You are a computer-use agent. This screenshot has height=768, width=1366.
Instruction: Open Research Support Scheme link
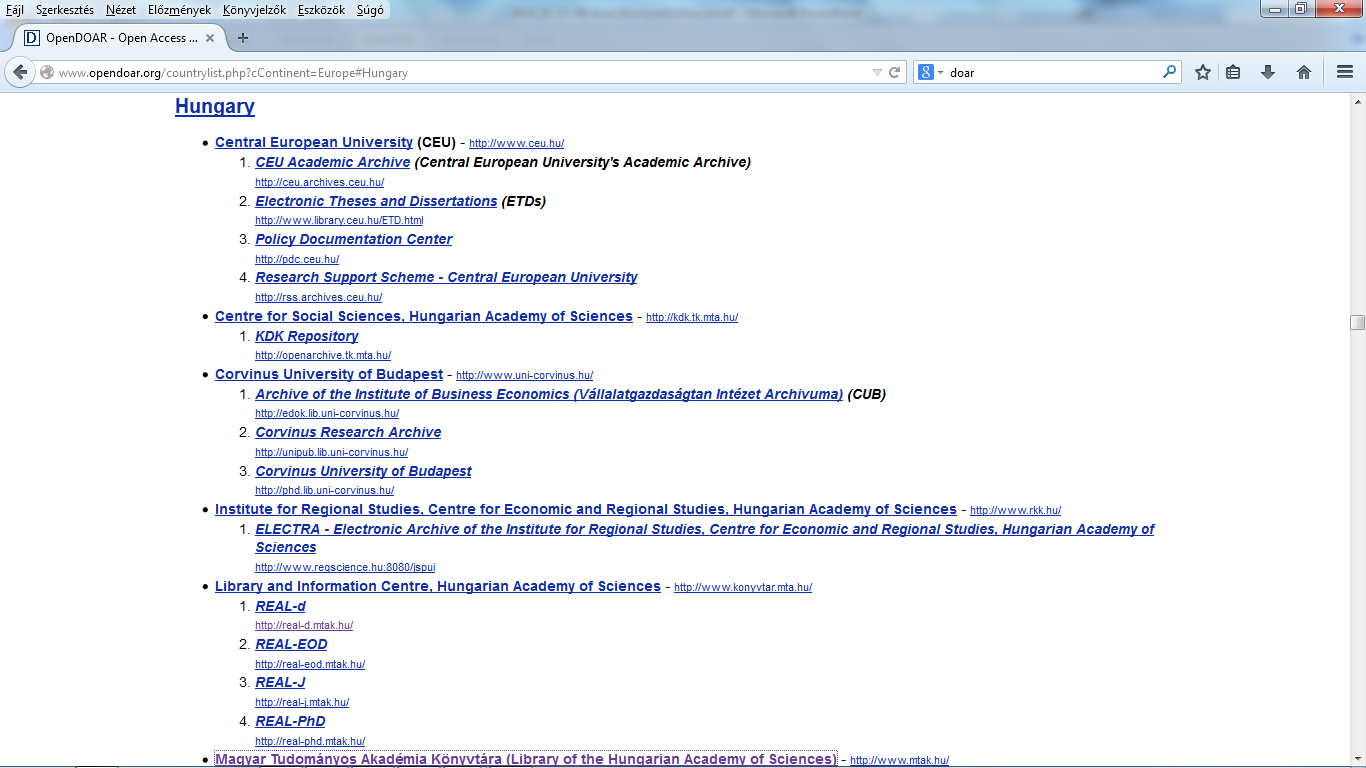pos(446,277)
